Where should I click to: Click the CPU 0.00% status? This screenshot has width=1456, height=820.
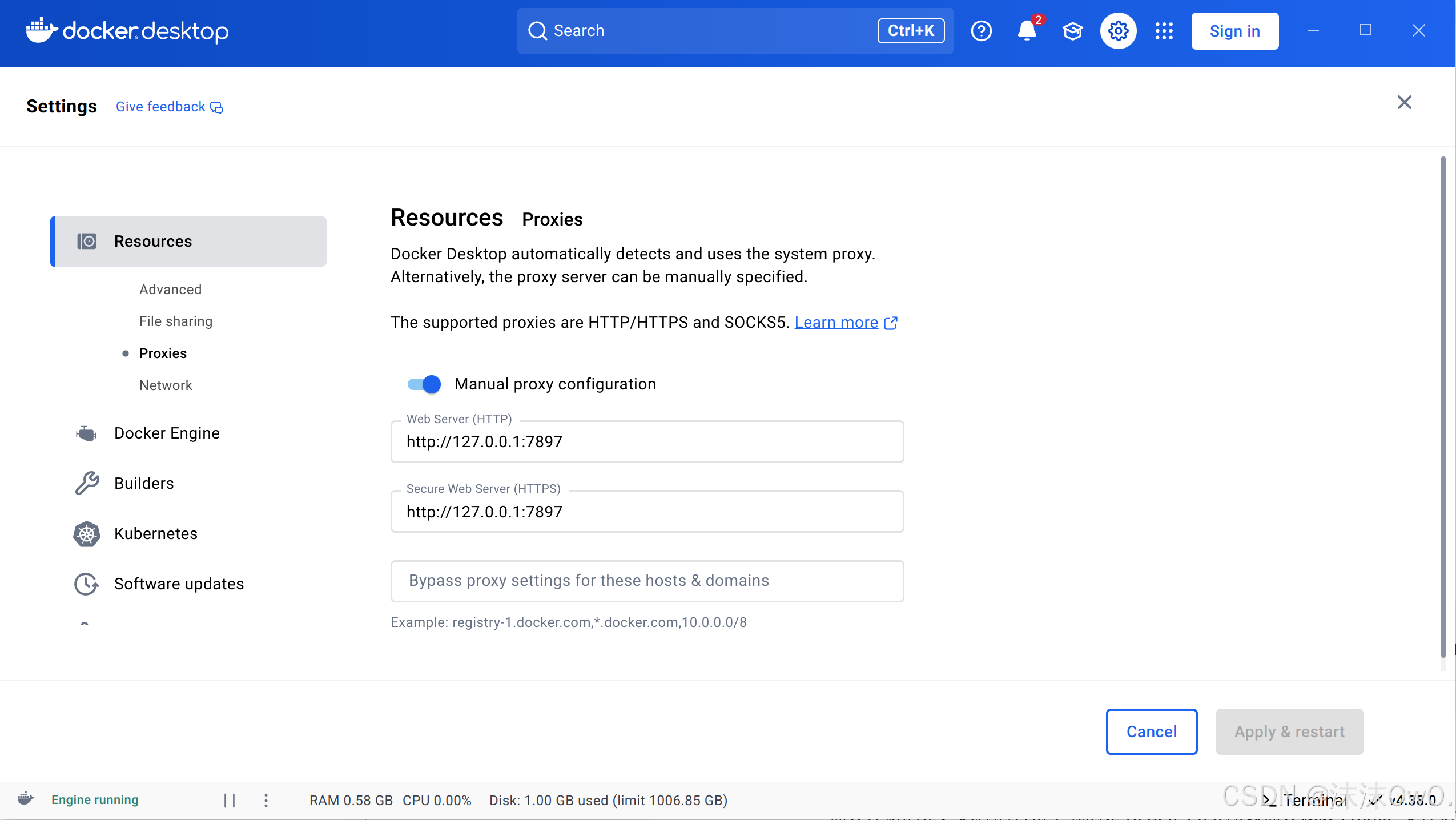click(x=437, y=800)
